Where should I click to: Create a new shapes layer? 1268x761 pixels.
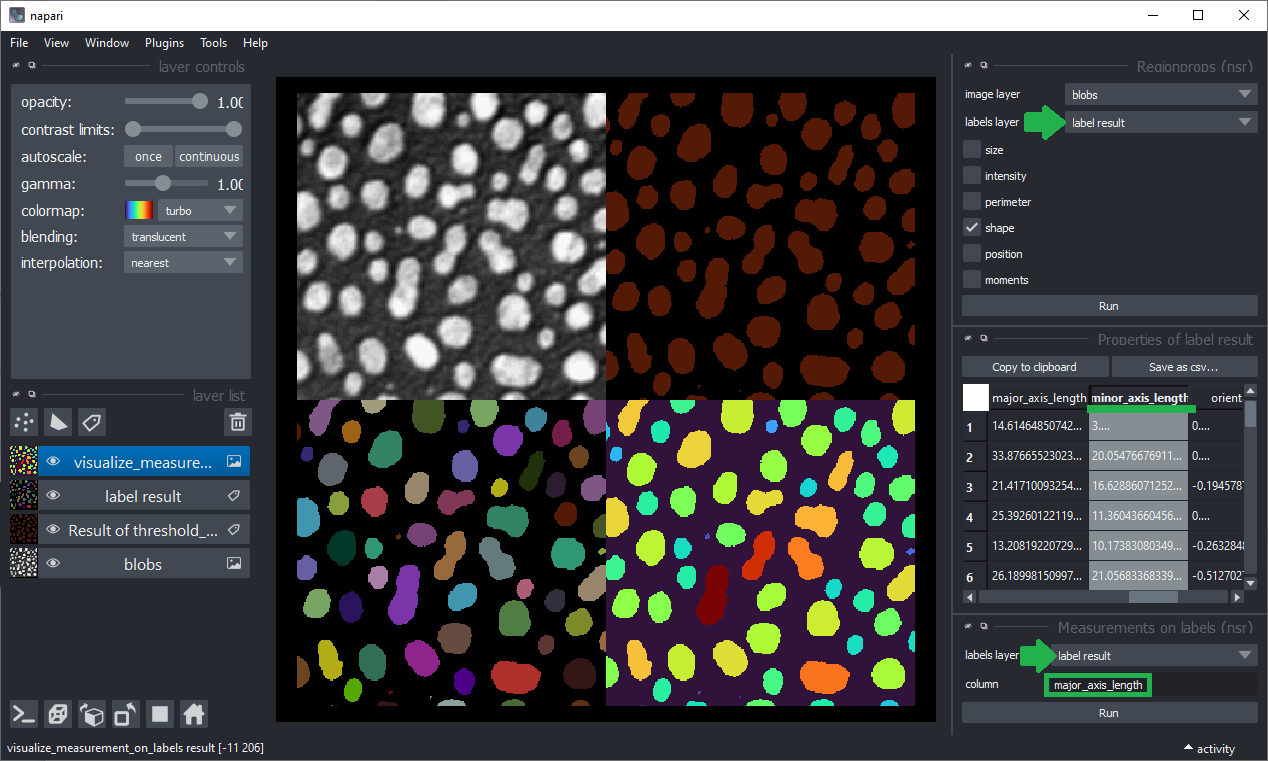coord(58,422)
